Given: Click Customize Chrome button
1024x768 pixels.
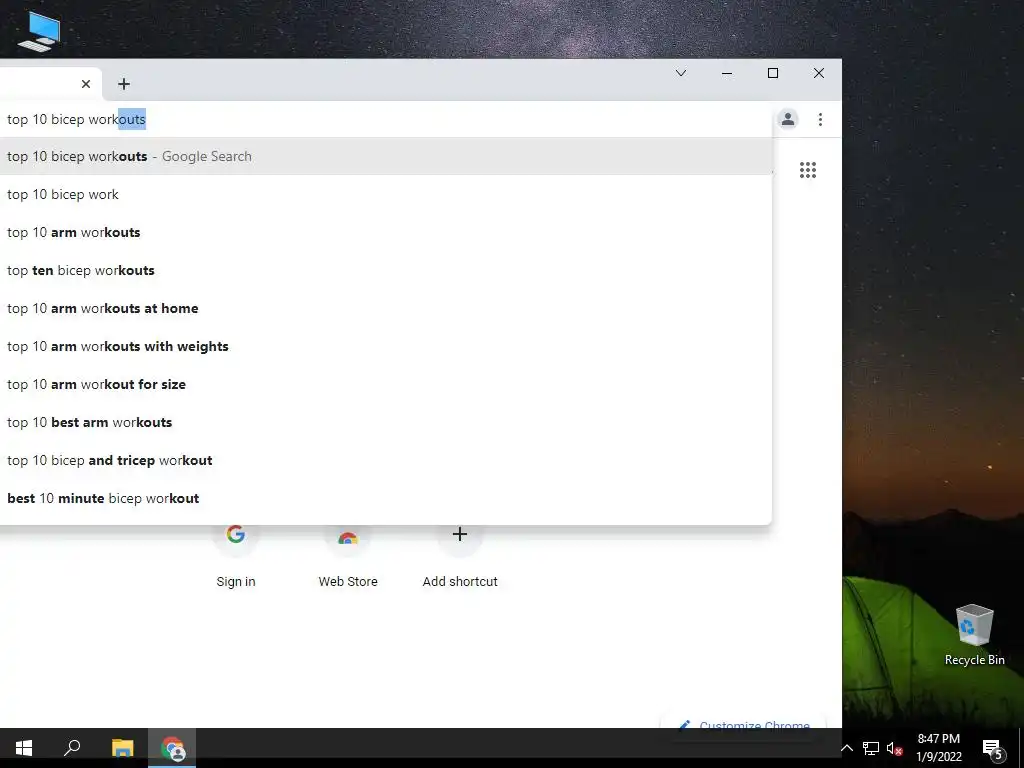Looking at the screenshot, I should (x=744, y=724).
